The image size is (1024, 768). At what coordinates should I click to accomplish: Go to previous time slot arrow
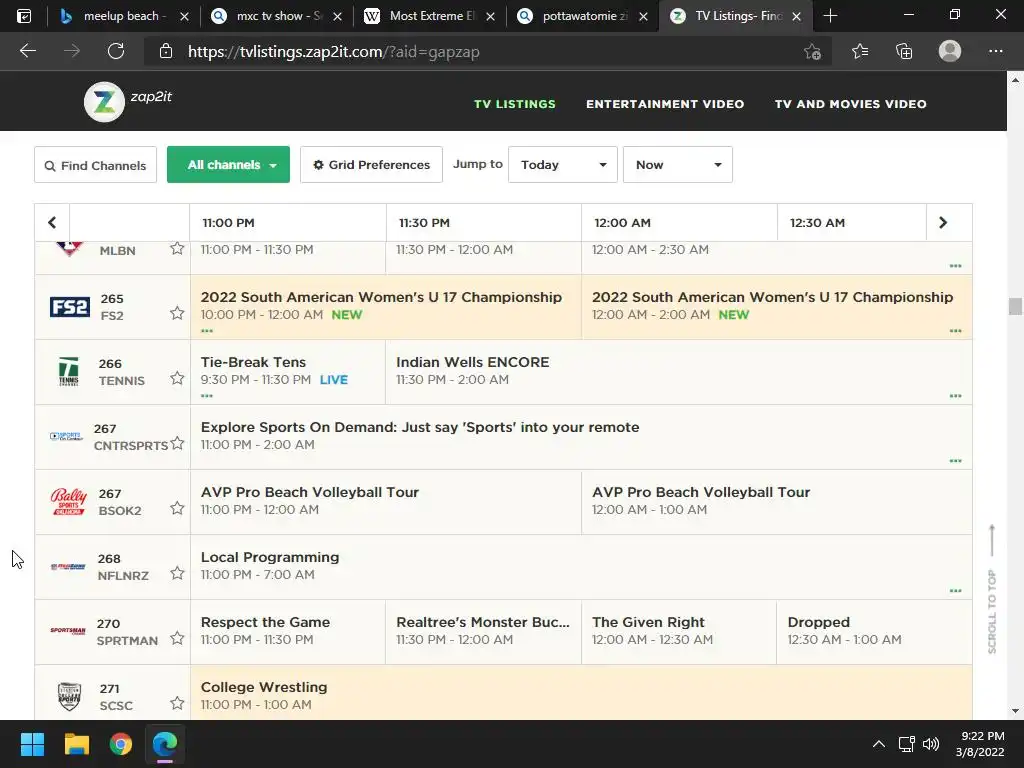52,223
